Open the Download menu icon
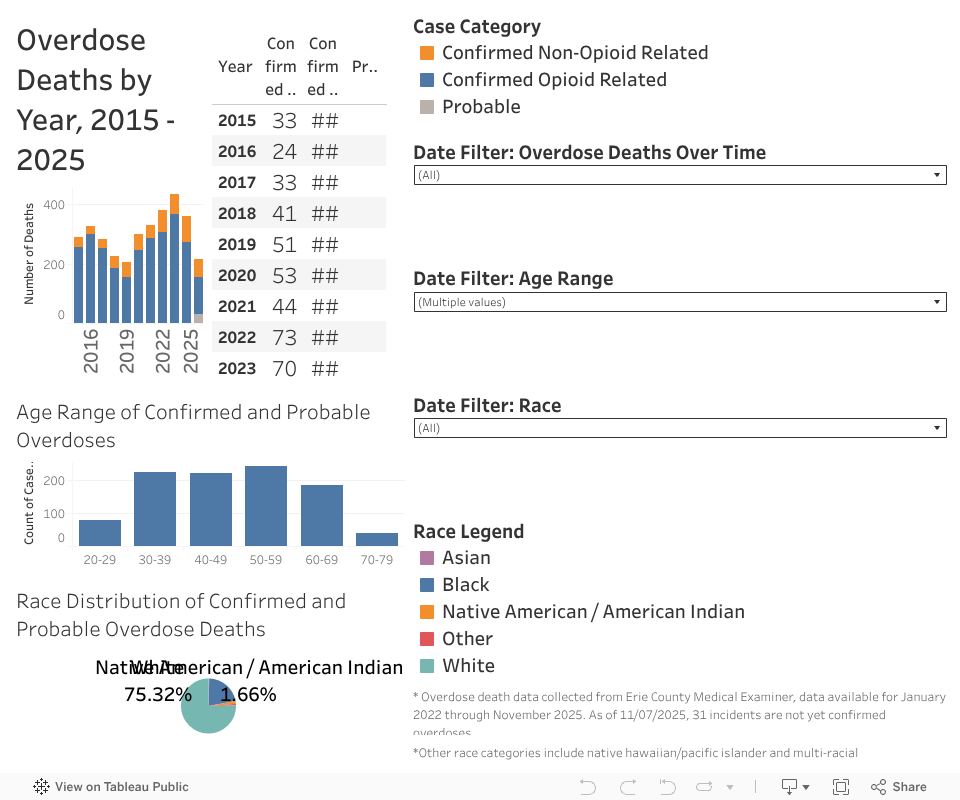Screen dimensions: 960x800 [x=790, y=787]
